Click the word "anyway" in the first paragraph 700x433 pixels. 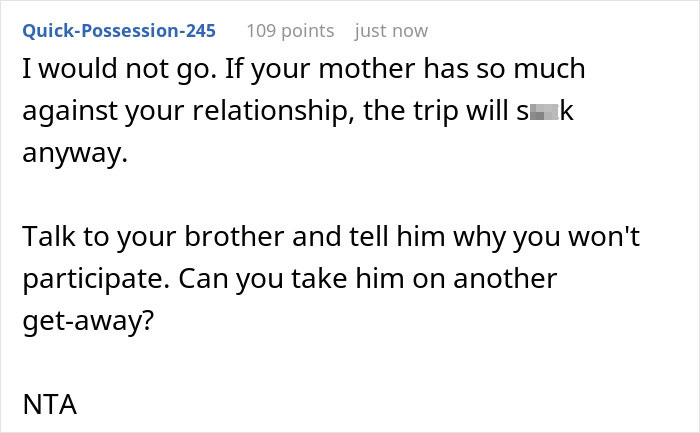coord(73,154)
